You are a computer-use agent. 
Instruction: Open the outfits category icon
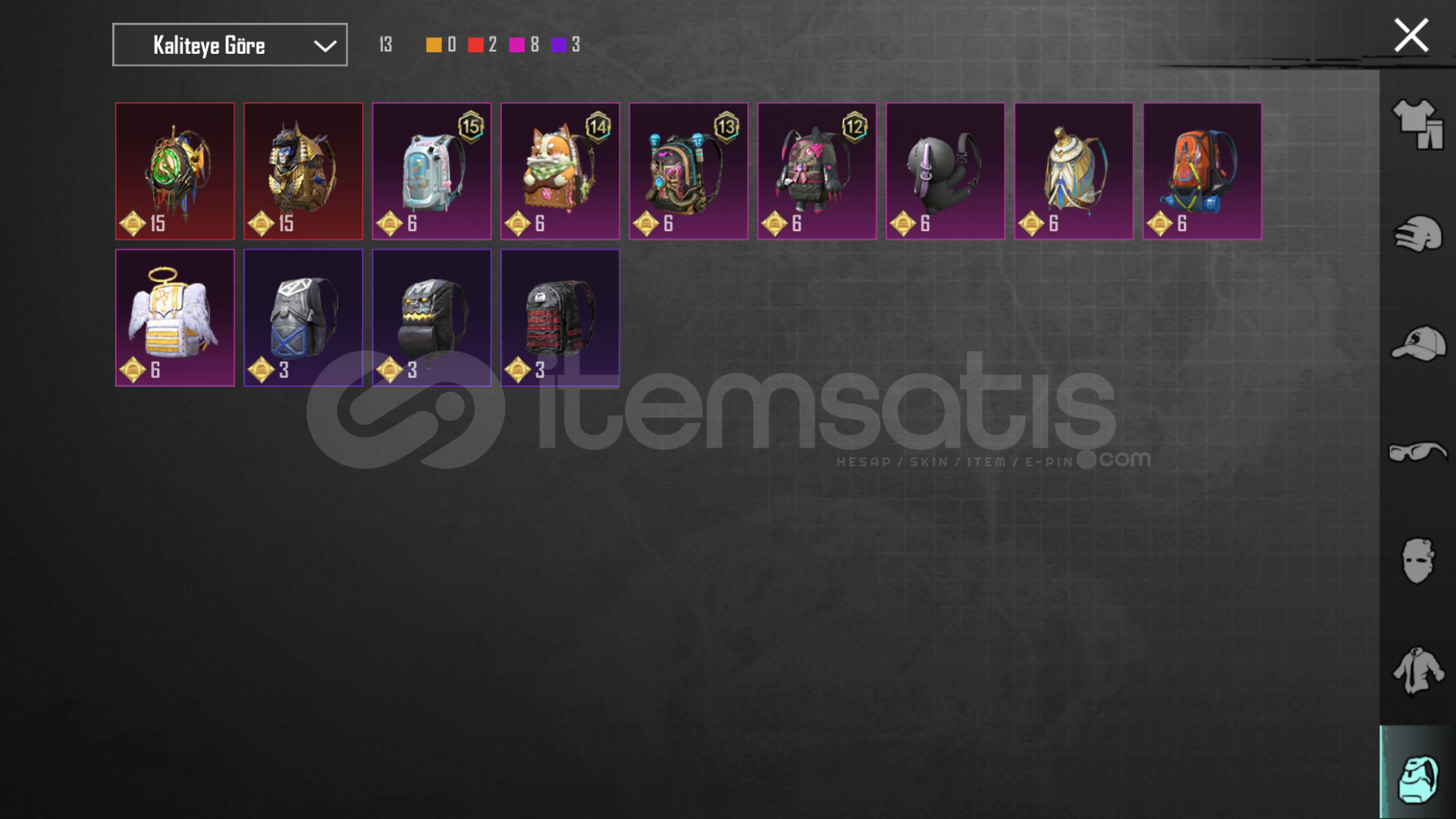[1417, 124]
